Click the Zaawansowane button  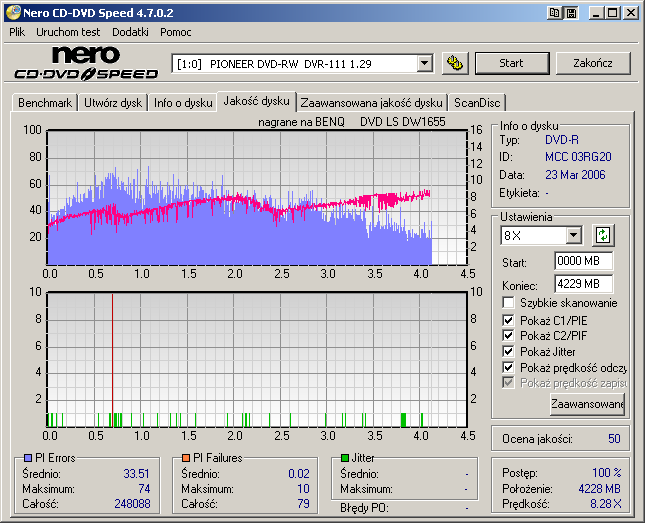(x=587, y=404)
